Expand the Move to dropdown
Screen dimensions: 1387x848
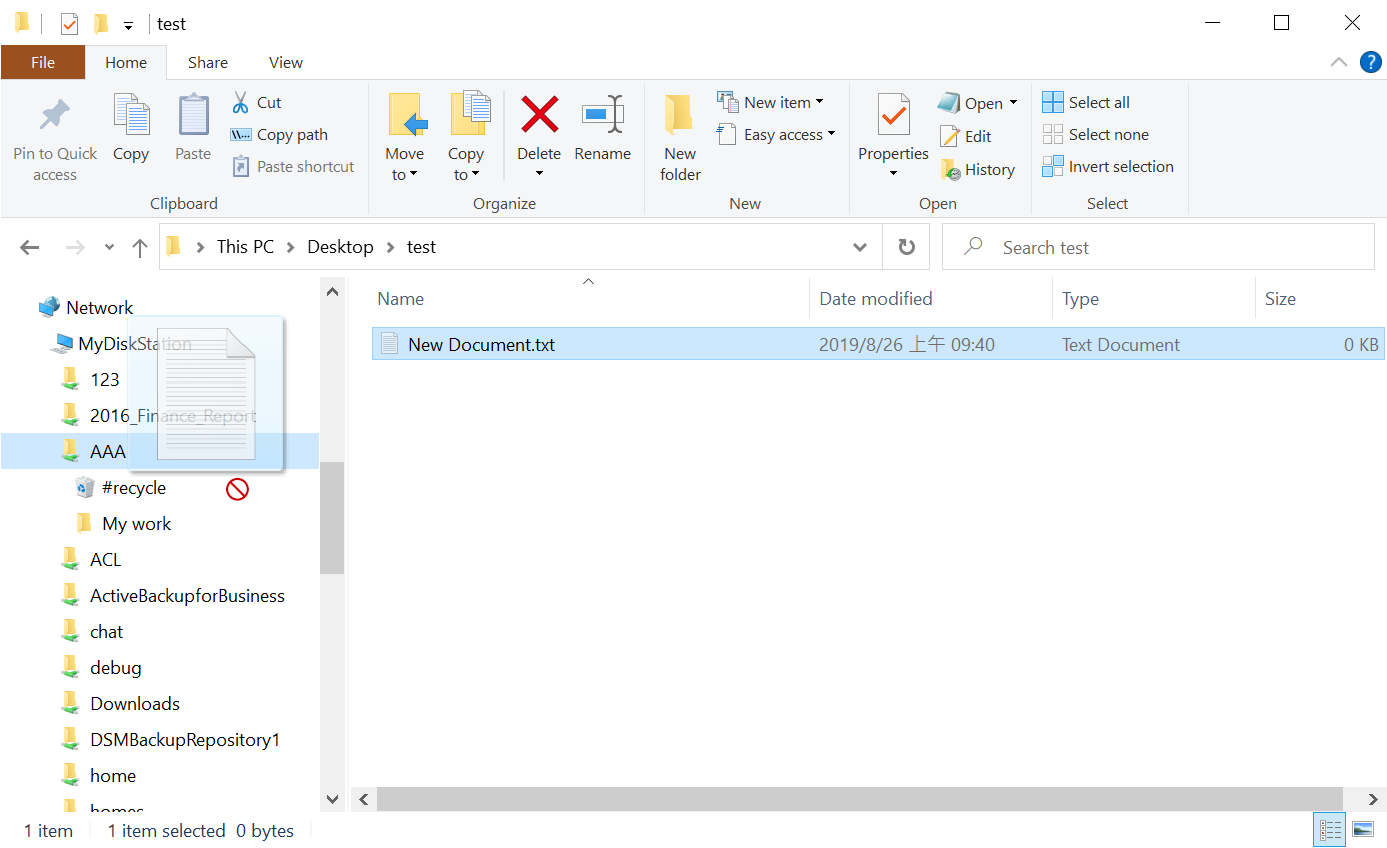[x=405, y=175]
